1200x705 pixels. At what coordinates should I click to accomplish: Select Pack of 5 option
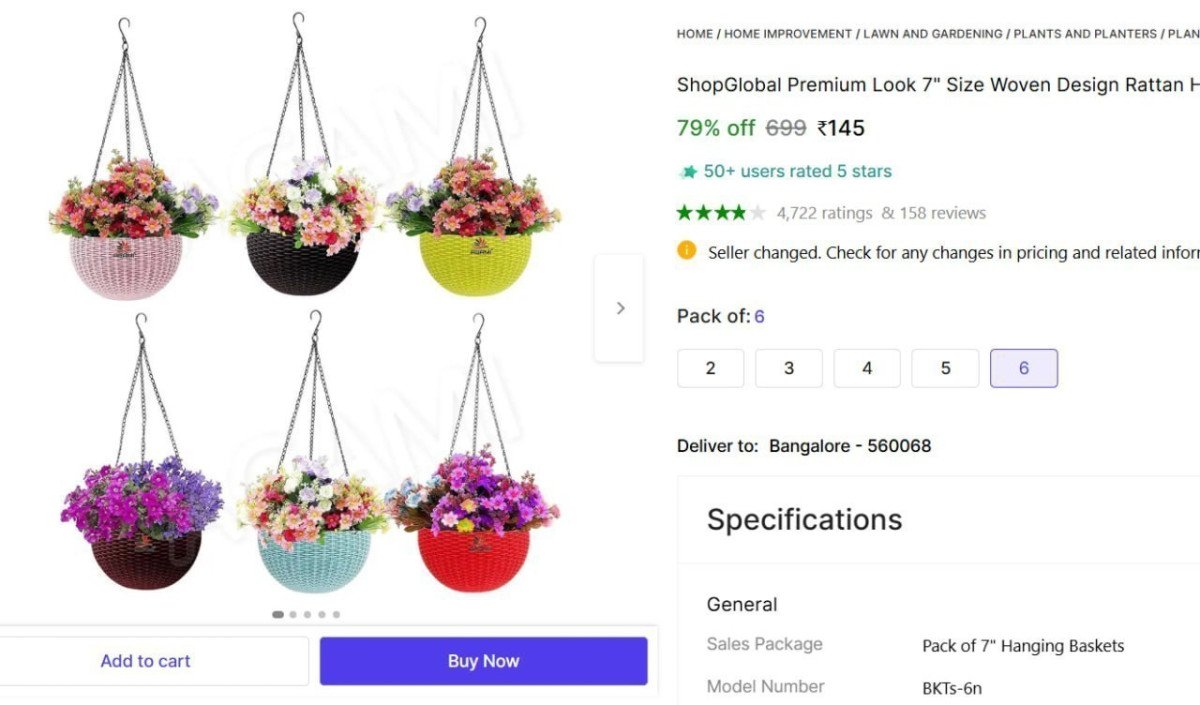(944, 368)
